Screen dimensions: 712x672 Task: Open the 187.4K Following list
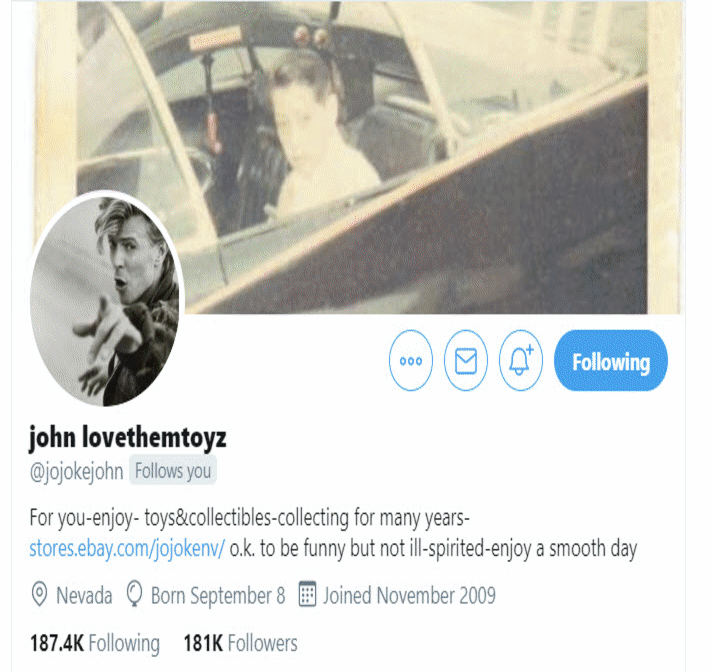[94, 643]
